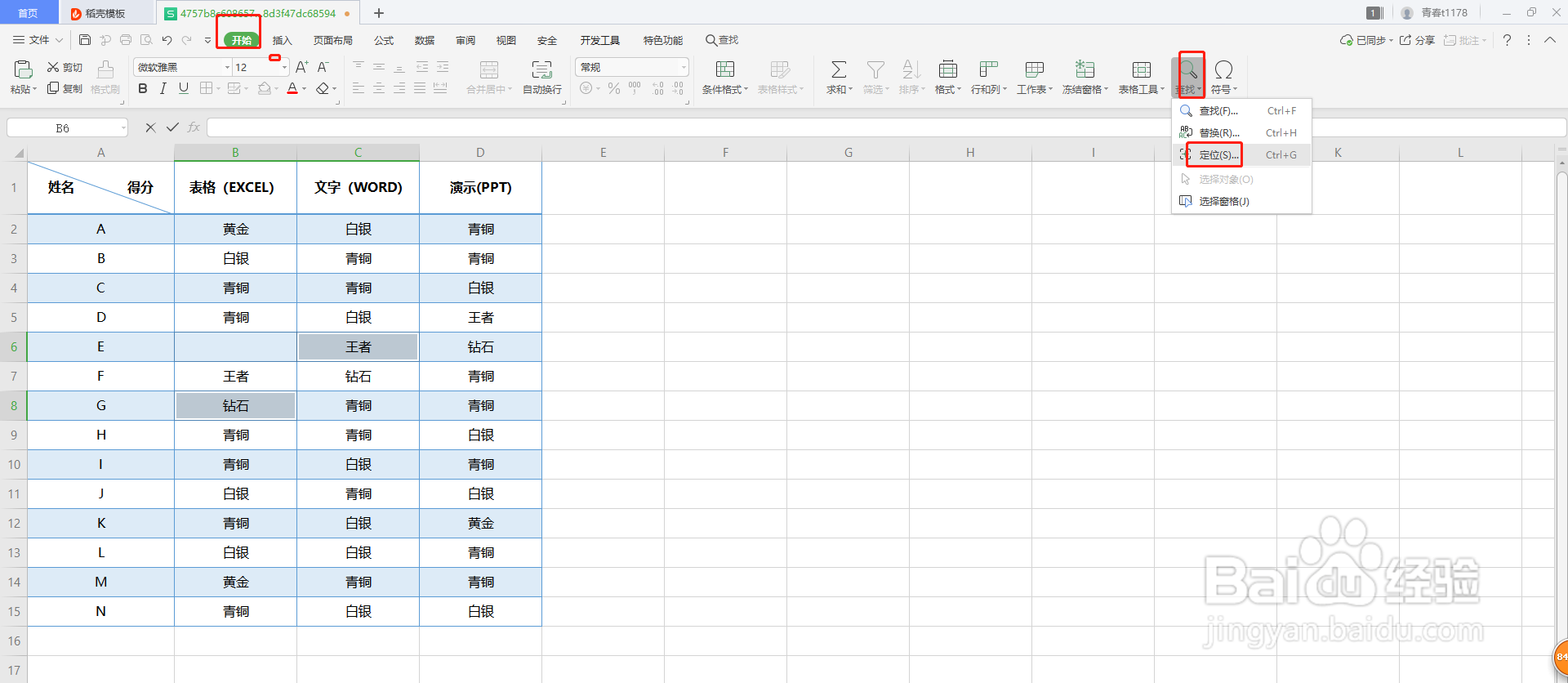This screenshot has width=1568, height=683.
Task: Select cell containing 钻石 in row G
Action: point(235,405)
